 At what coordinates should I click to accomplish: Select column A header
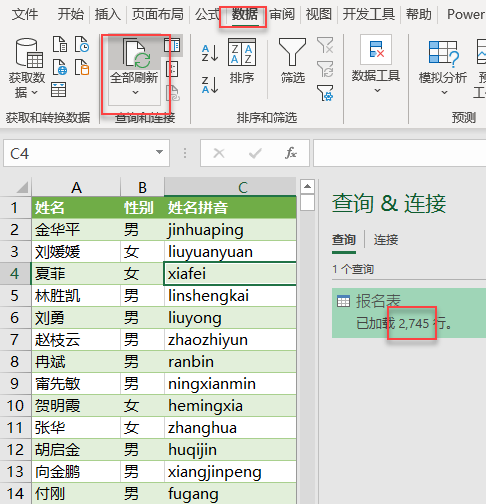coord(76,187)
